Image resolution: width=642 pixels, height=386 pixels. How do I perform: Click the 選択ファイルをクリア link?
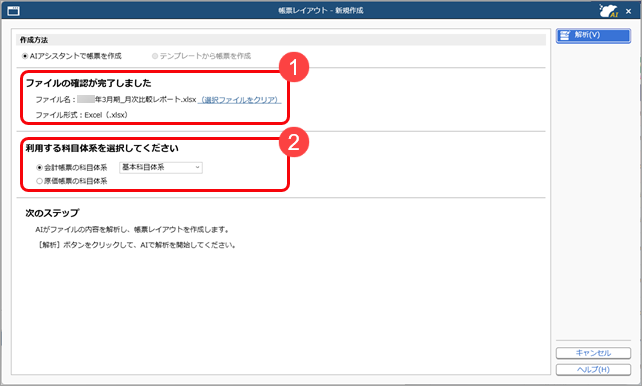[240, 99]
